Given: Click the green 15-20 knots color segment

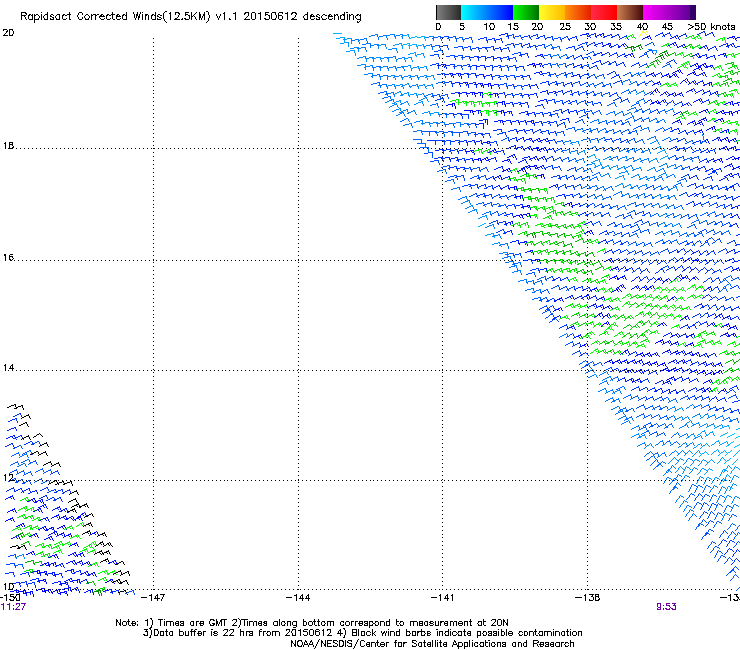Looking at the screenshot, I should click(526, 12).
